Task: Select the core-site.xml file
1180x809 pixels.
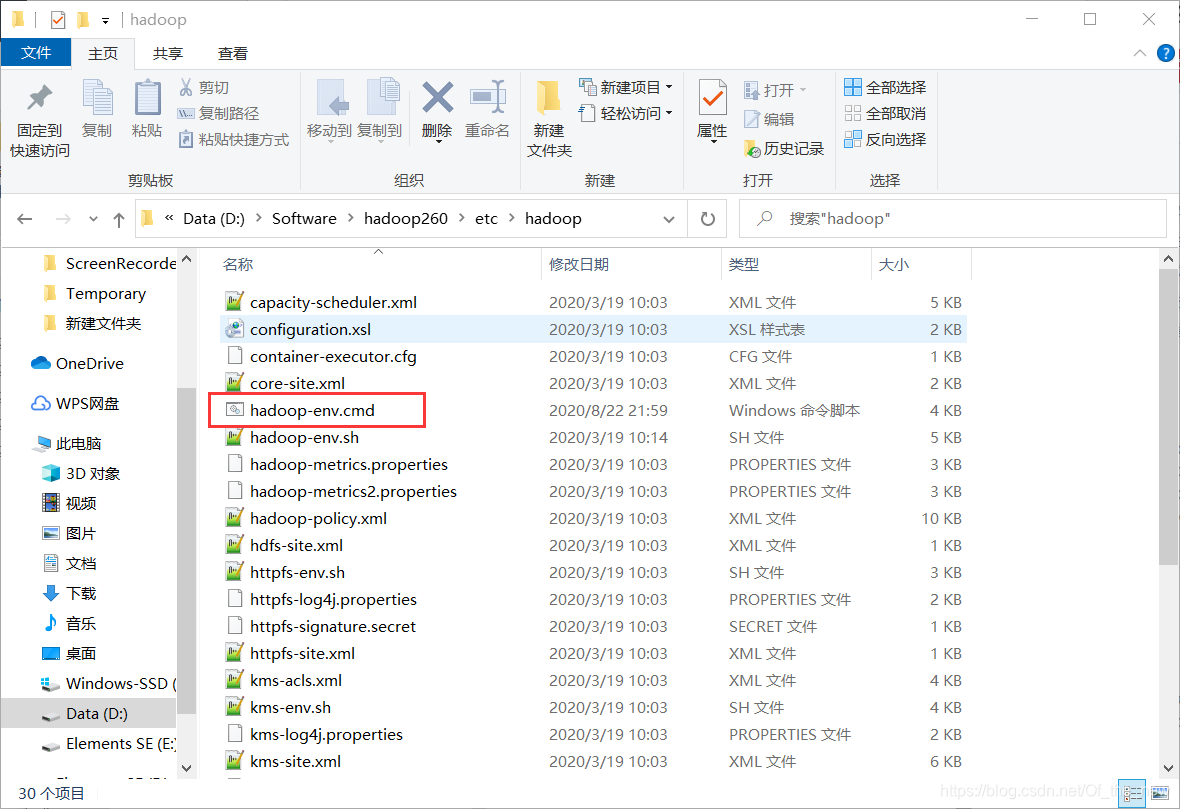Action: tap(297, 383)
